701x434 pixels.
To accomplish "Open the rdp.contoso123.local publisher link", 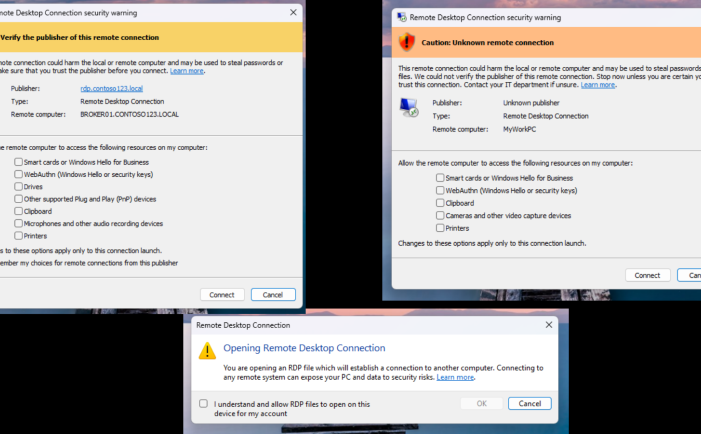I will click(111, 88).
